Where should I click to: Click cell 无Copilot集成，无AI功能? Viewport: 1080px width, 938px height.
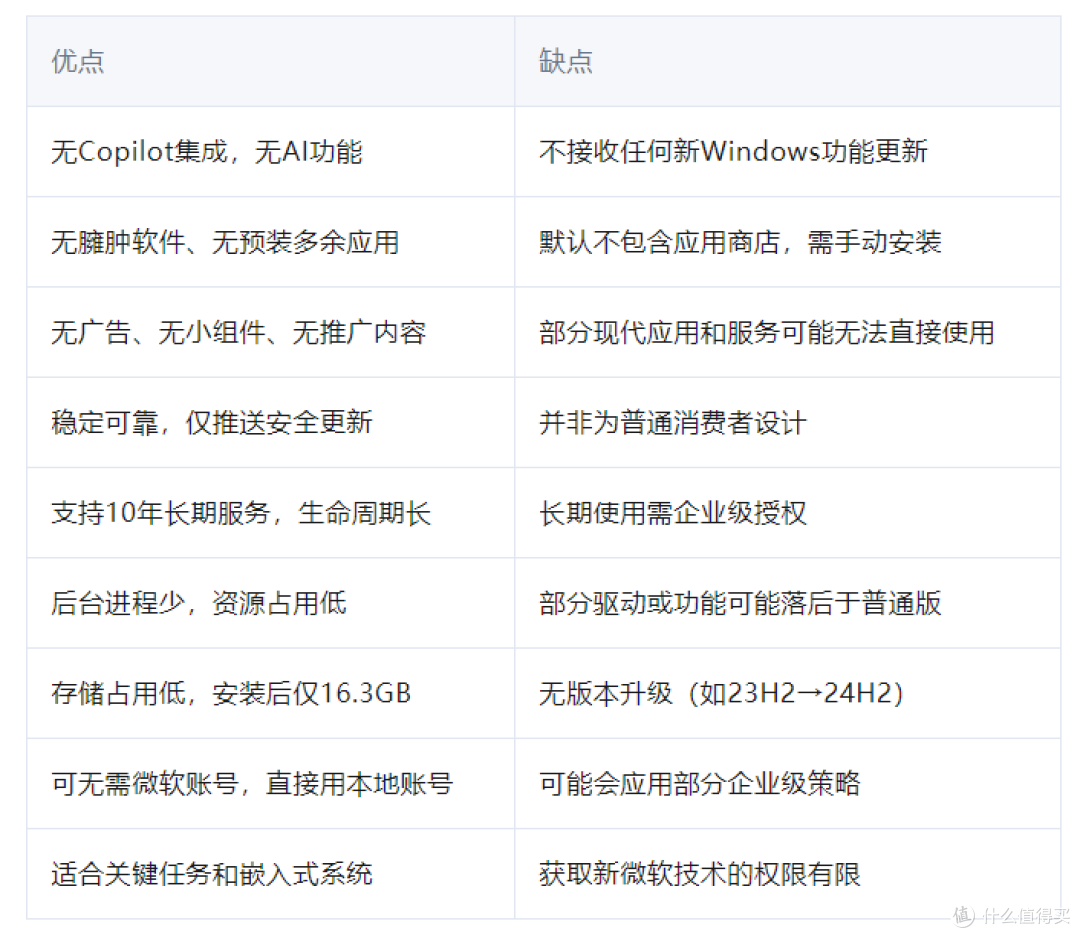click(x=271, y=152)
